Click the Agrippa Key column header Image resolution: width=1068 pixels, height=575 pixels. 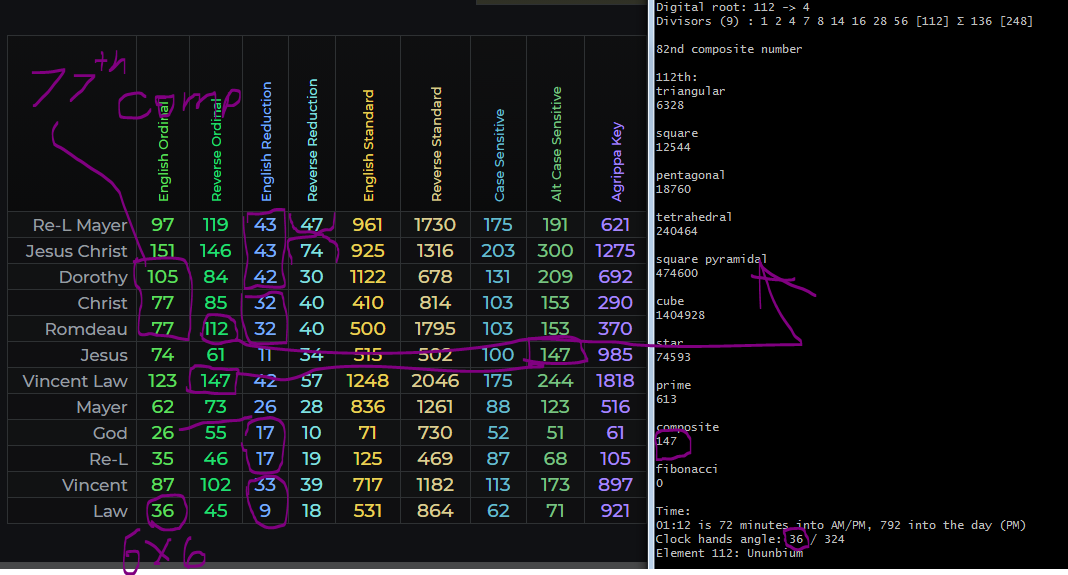(617, 162)
